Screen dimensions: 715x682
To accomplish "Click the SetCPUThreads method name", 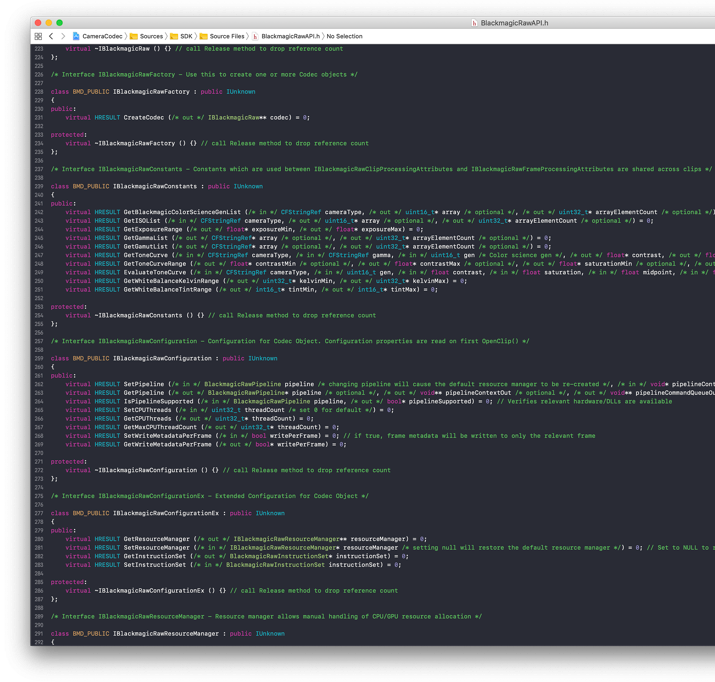I will (x=147, y=410).
